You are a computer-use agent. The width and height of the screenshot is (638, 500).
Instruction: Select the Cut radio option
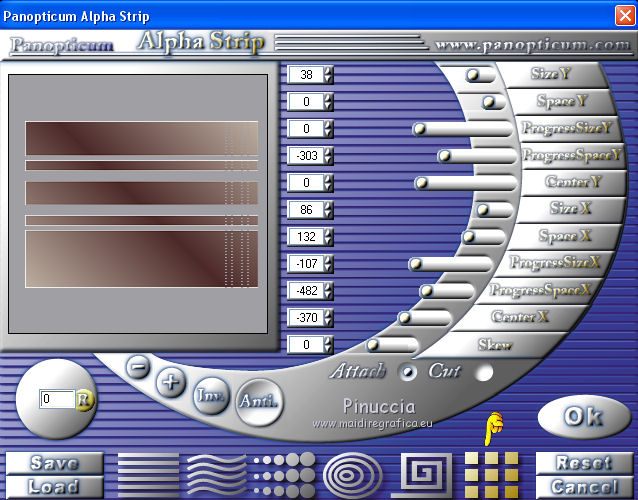484,372
